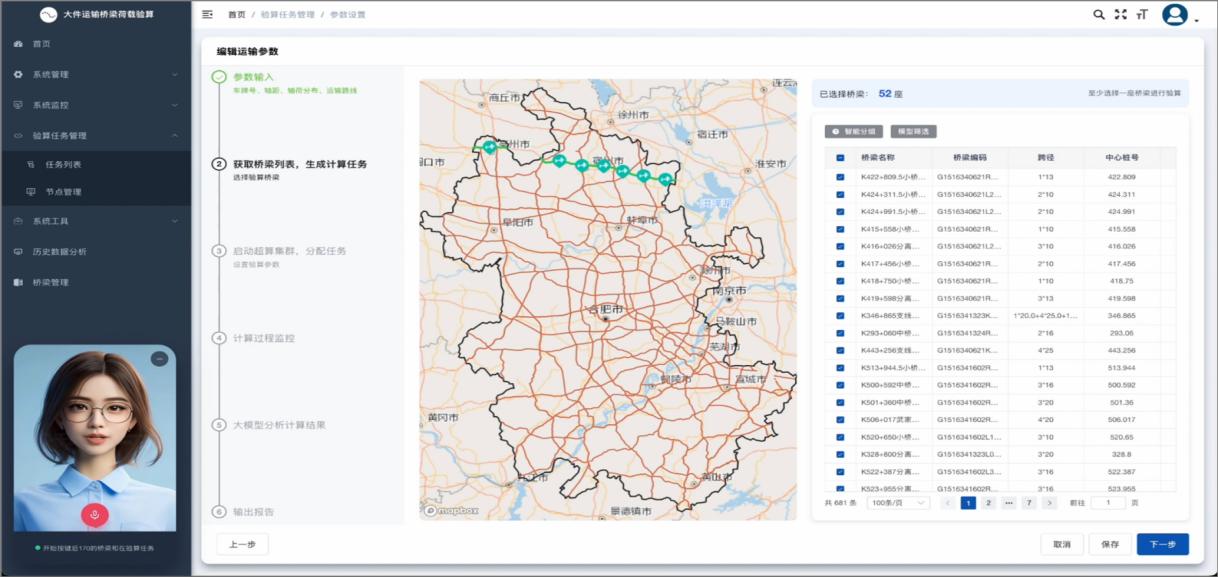The height and width of the screenshot is (577, 1218).
Task: Open the dropdown arrow beside the avatar
Action: tap(1196, 20)
